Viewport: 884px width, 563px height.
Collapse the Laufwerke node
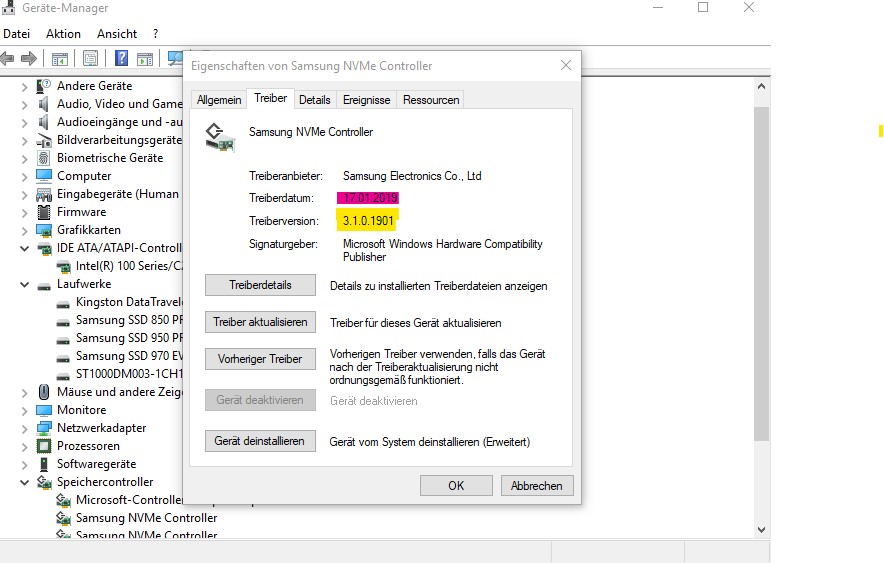[24, 285]
